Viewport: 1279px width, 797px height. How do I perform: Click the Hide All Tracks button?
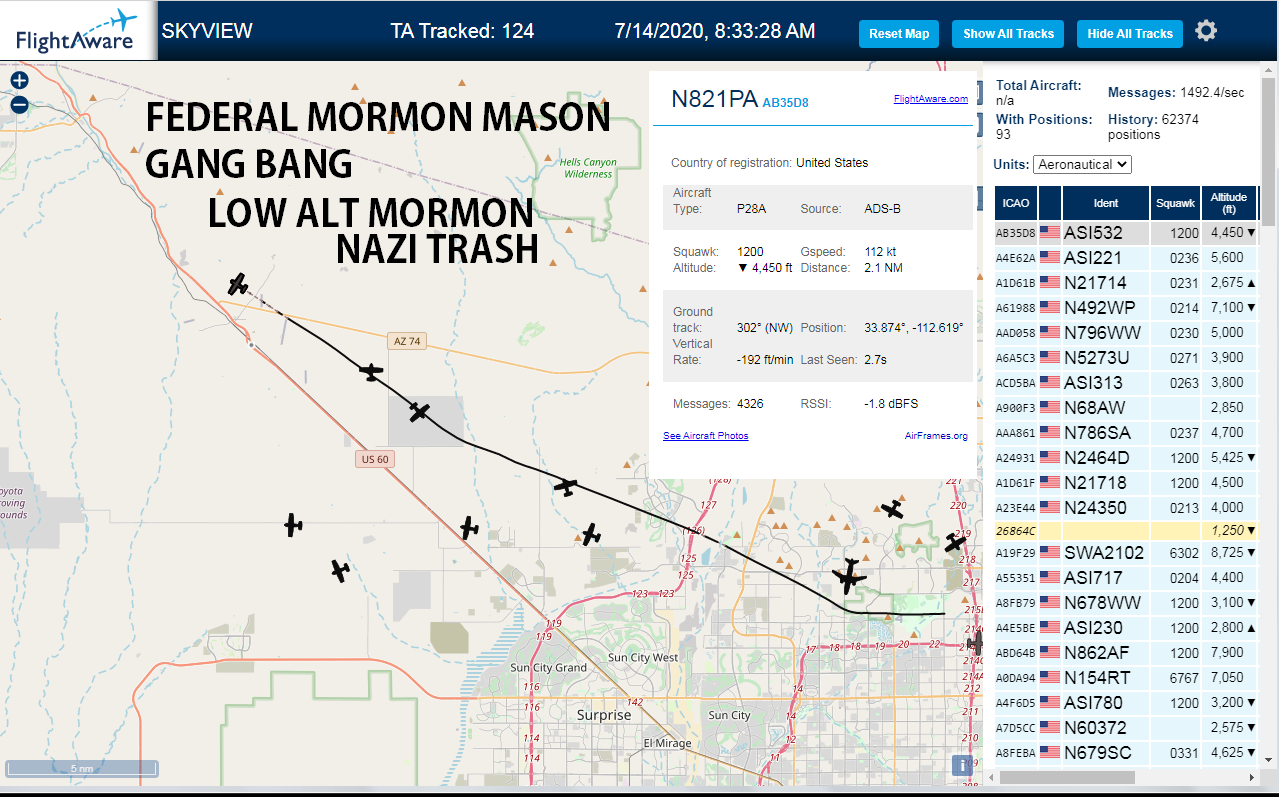(1129, 34)
